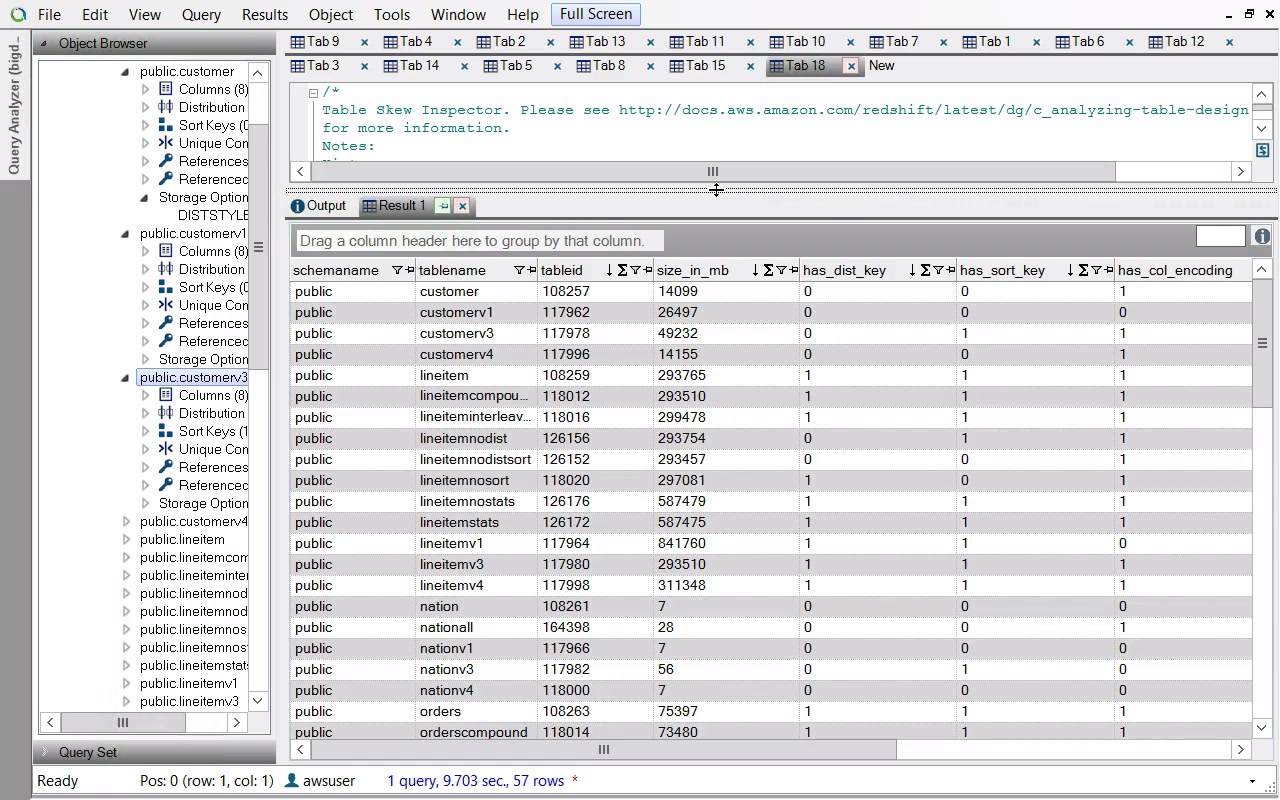Open the Query menu
The width and height of the screenshot is (1280, 800).
click(x=201, y=15)
